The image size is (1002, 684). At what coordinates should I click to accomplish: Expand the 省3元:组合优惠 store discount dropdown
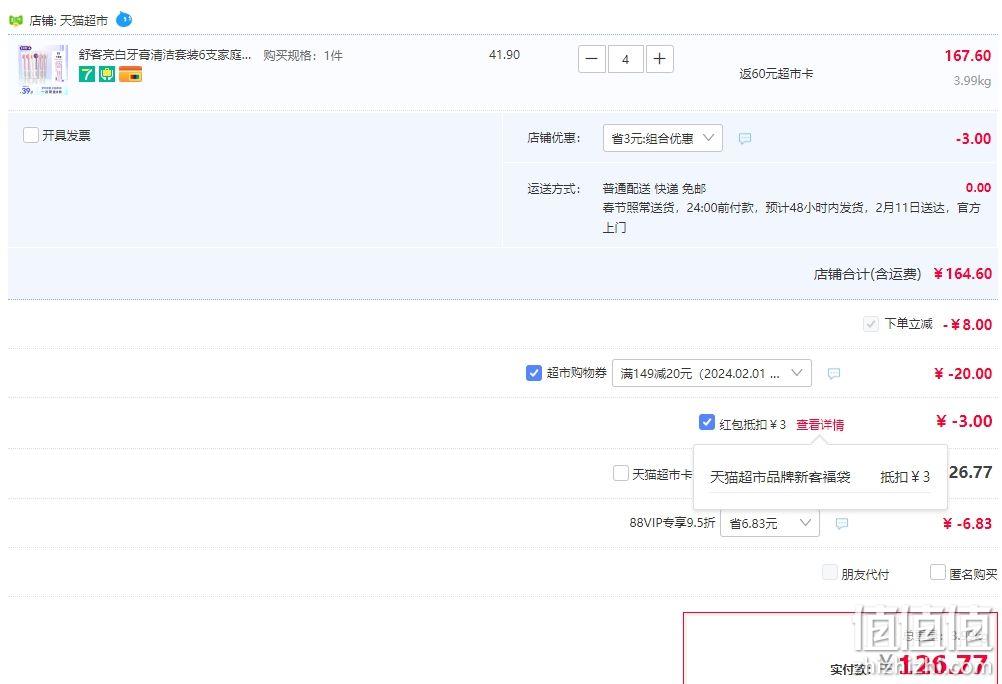pyautogui.click(x=663, y=138)
